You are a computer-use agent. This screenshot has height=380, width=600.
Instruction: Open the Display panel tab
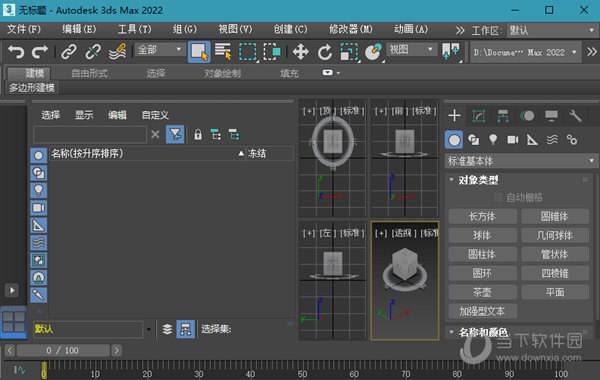[x=551, y=116]
